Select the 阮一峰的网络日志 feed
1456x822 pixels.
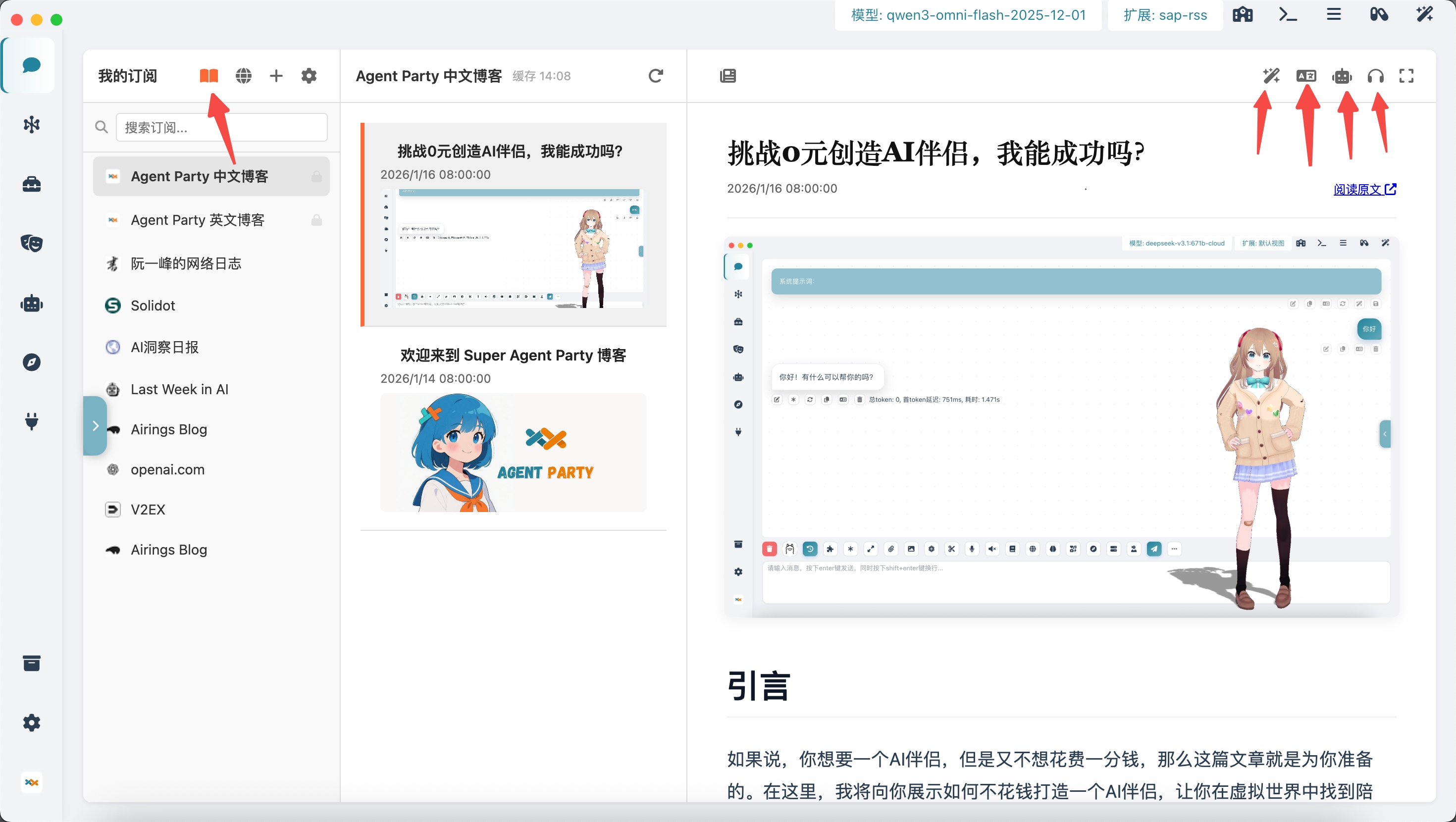(211, 263)
